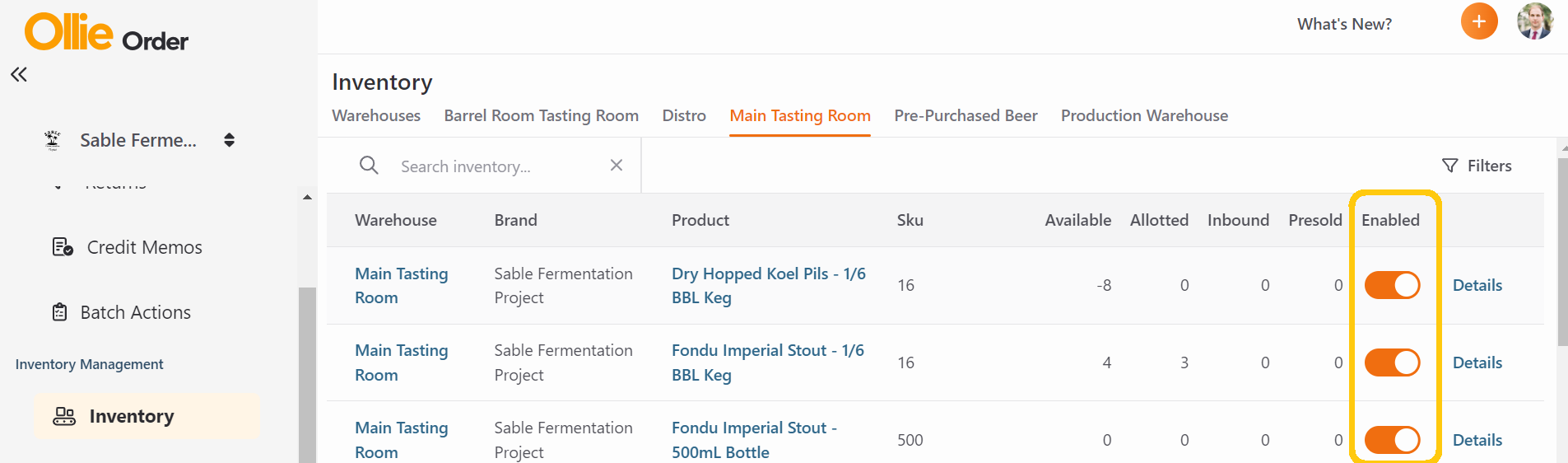Open the user profile avatar
The image size is (1568, 463).
[1534, 21]
